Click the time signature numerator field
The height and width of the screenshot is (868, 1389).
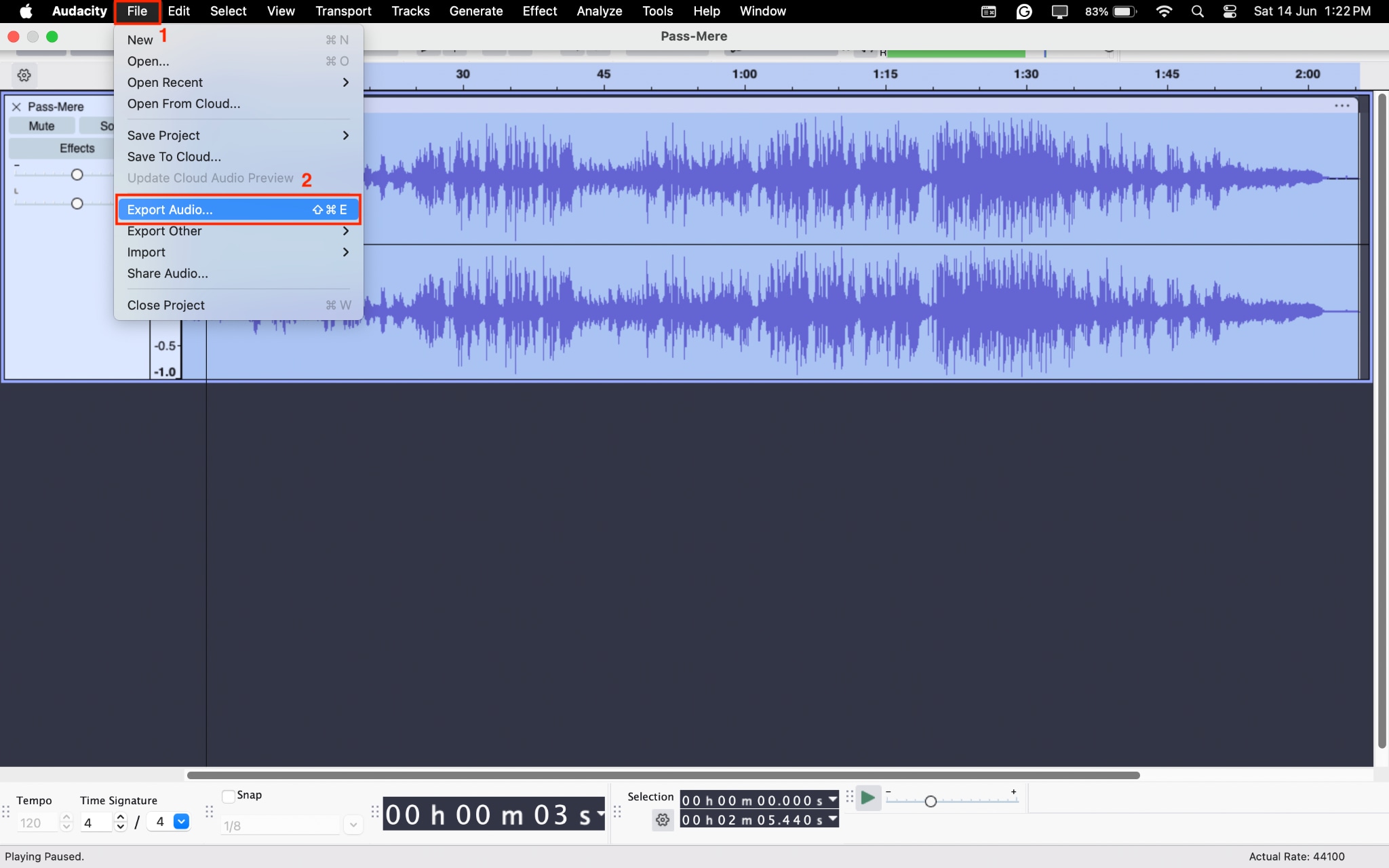pos(97,822)
